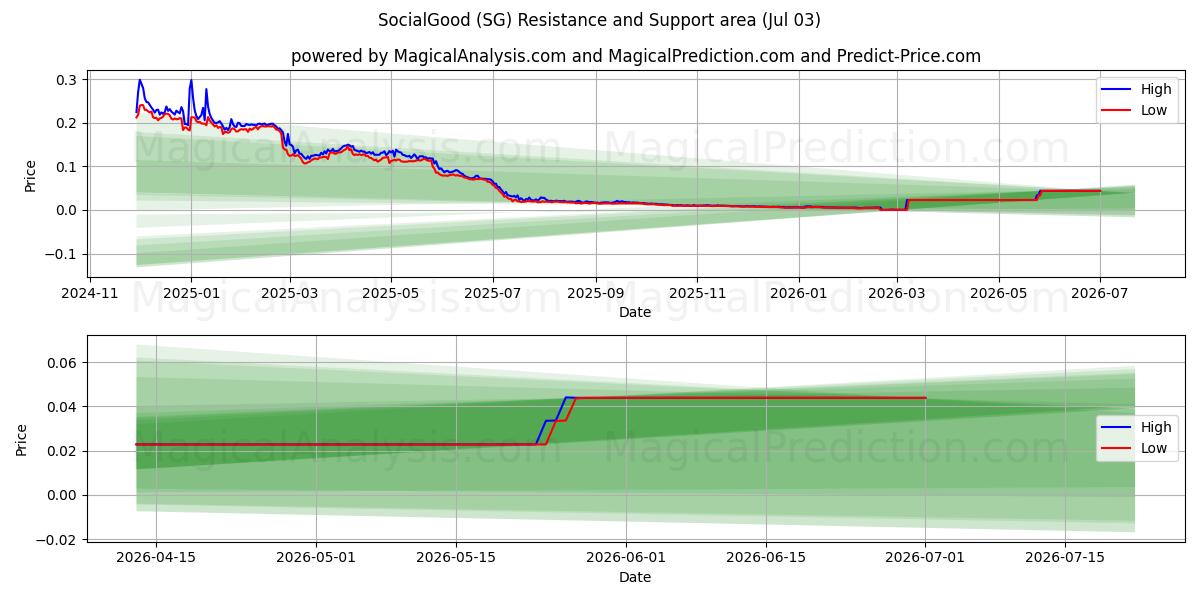Screen dimensions: 1200x600
Task: Click 'High' label in bottom chart legend
Action: pyautogui.click(x=1157, y=427)
